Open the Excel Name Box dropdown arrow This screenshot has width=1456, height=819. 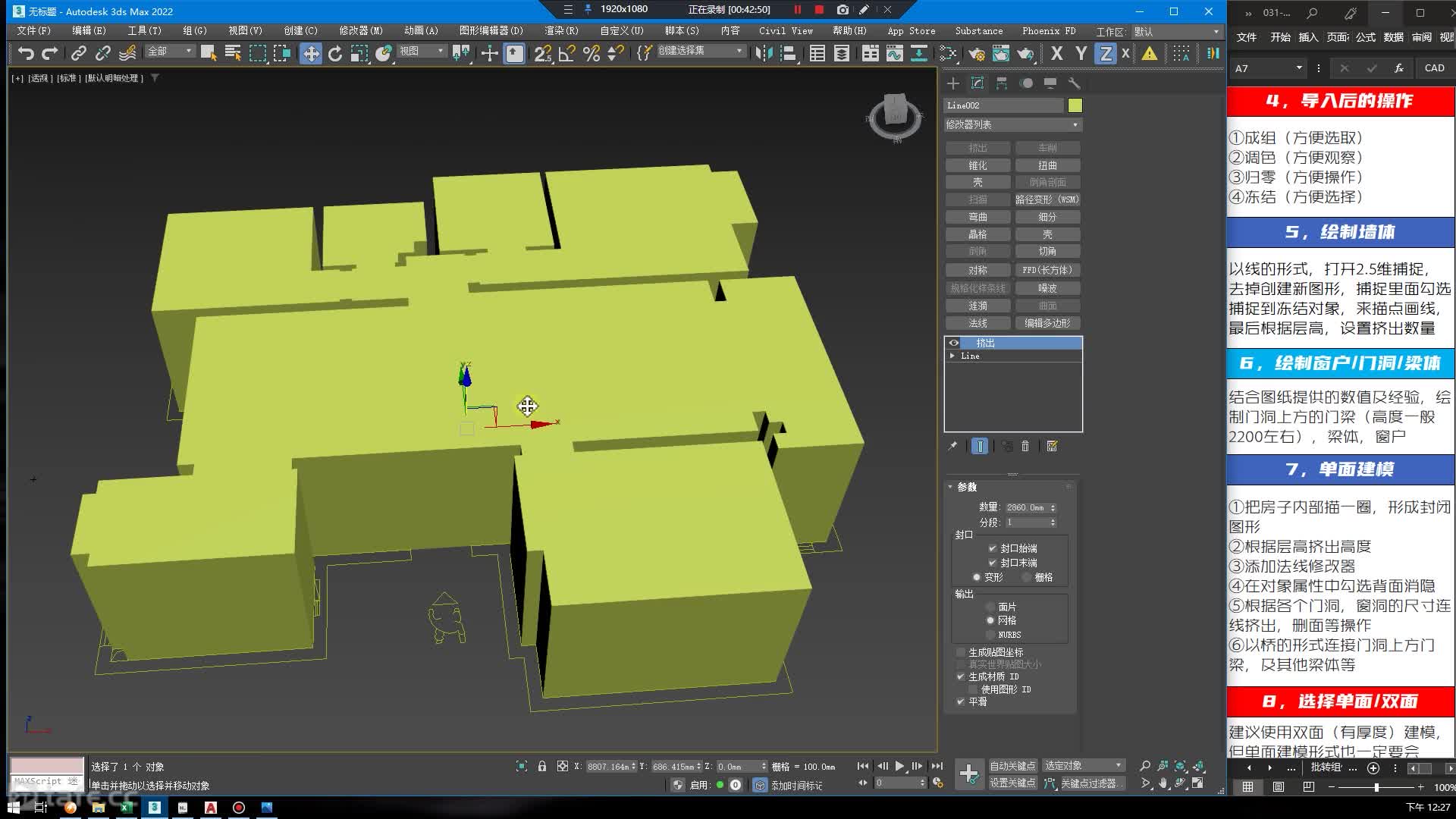click(1299, 68)
